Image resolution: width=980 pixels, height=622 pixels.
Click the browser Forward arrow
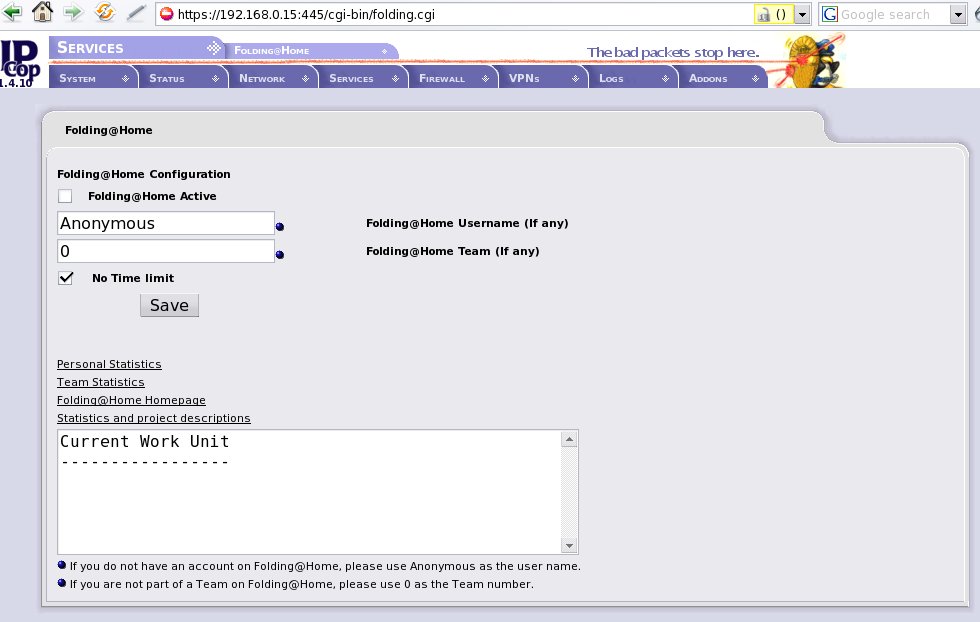pos(73,14)
